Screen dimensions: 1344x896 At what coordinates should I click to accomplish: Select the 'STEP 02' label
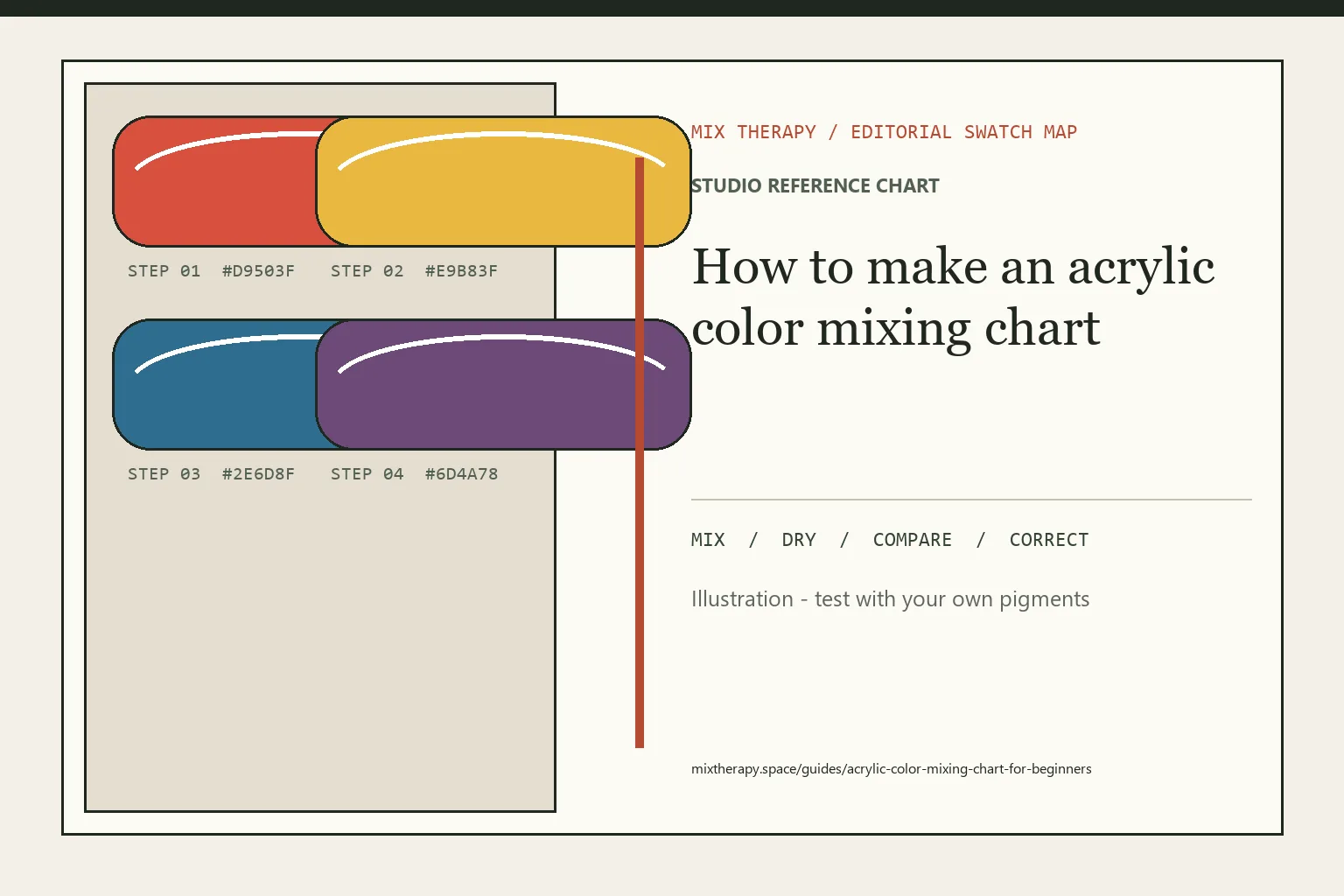(x=367, y=271)
